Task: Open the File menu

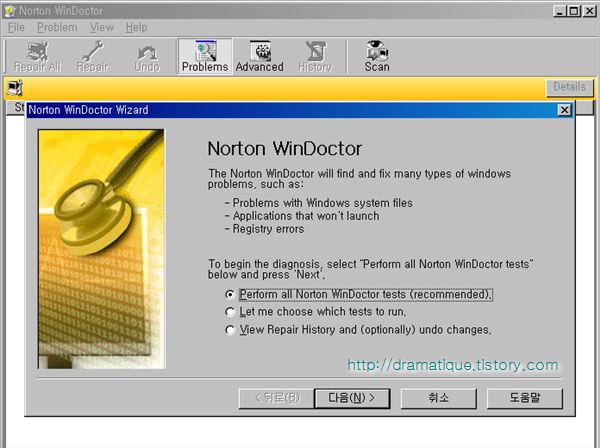Action: 16,28
